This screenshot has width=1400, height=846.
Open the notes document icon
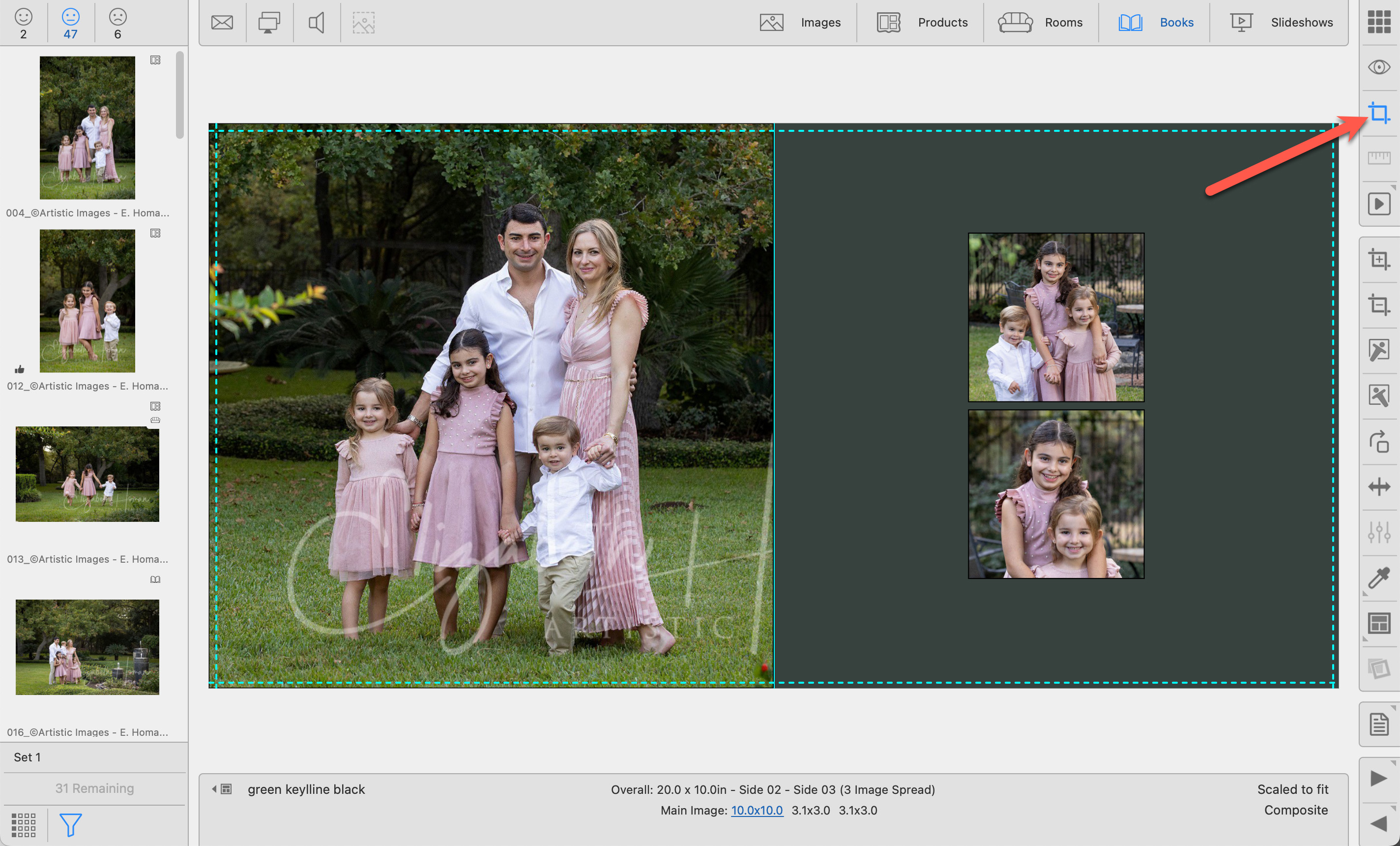click(x=1378, y=725)
